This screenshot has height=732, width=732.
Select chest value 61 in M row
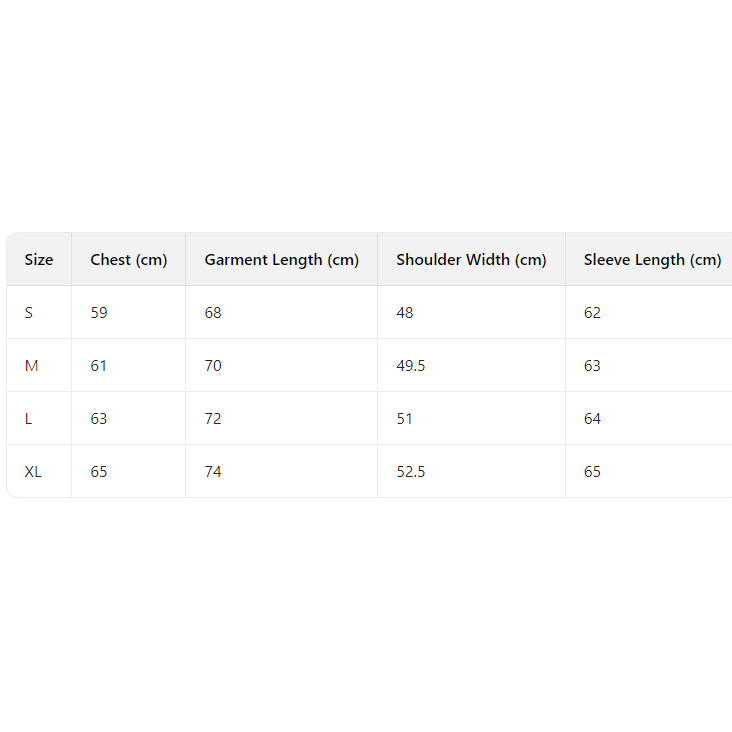pyautogui.click(x=99, y=366)
